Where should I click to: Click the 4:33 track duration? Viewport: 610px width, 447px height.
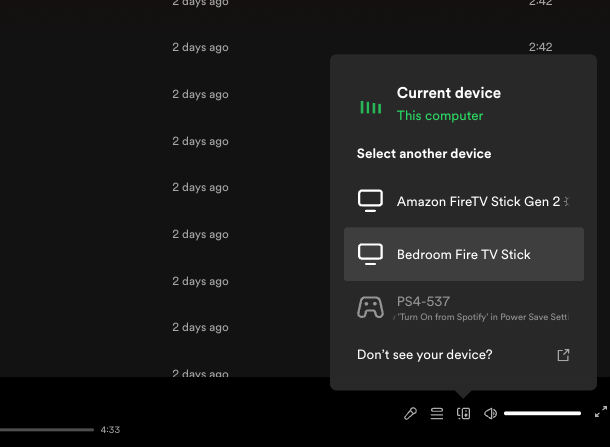click(x=110, y=430)
